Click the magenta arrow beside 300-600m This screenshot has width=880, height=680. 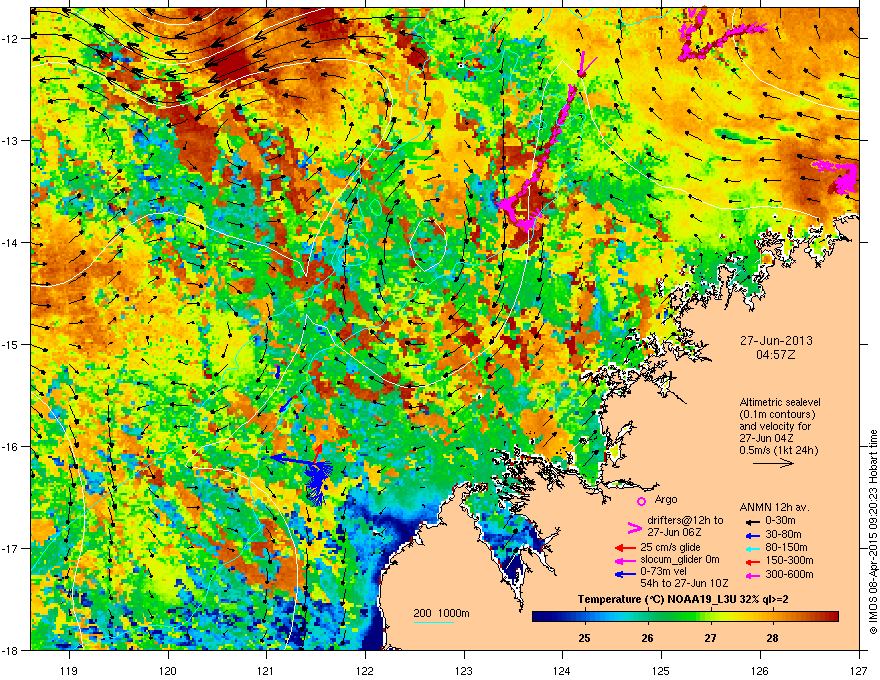(751, 575)
